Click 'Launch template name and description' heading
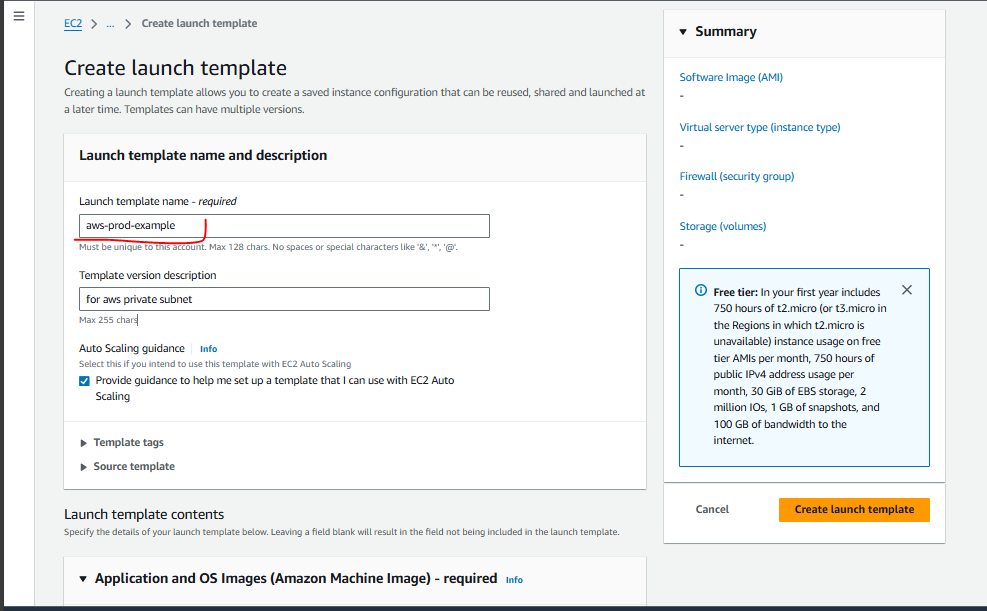The width and height of the screenshot is (987, 611). 203,155
